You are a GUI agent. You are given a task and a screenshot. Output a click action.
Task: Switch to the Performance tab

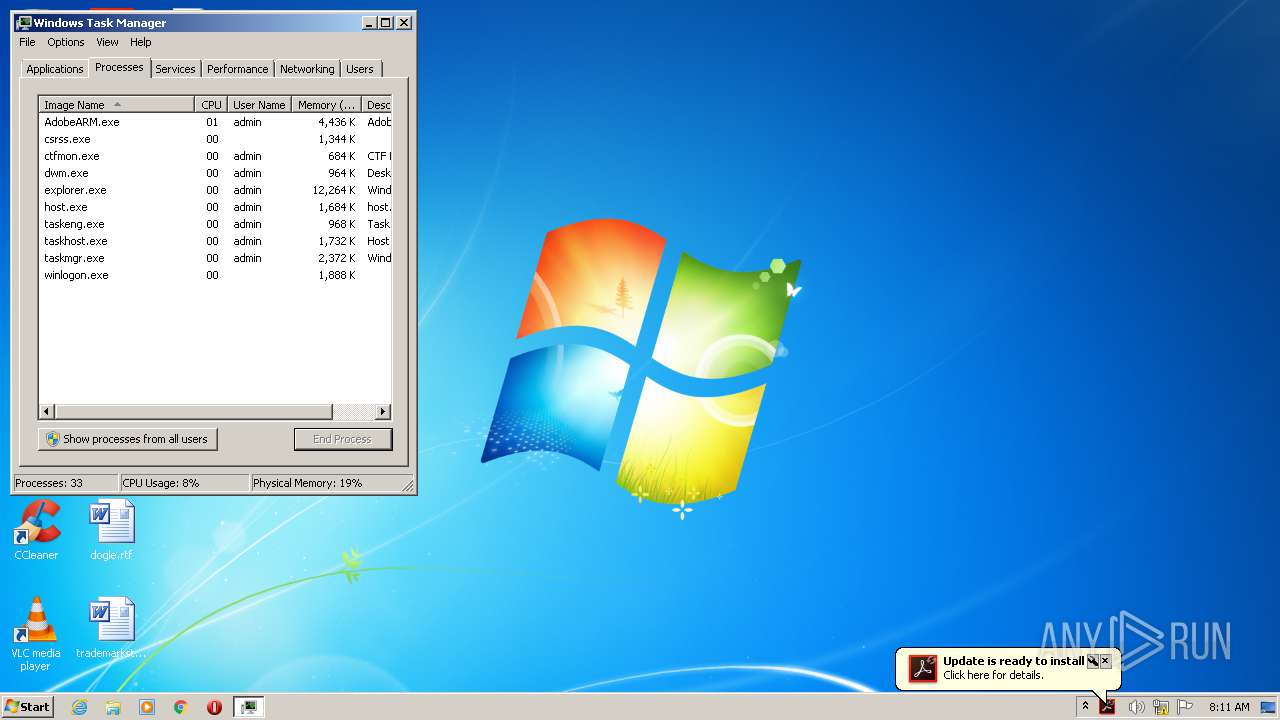point(238,69)
